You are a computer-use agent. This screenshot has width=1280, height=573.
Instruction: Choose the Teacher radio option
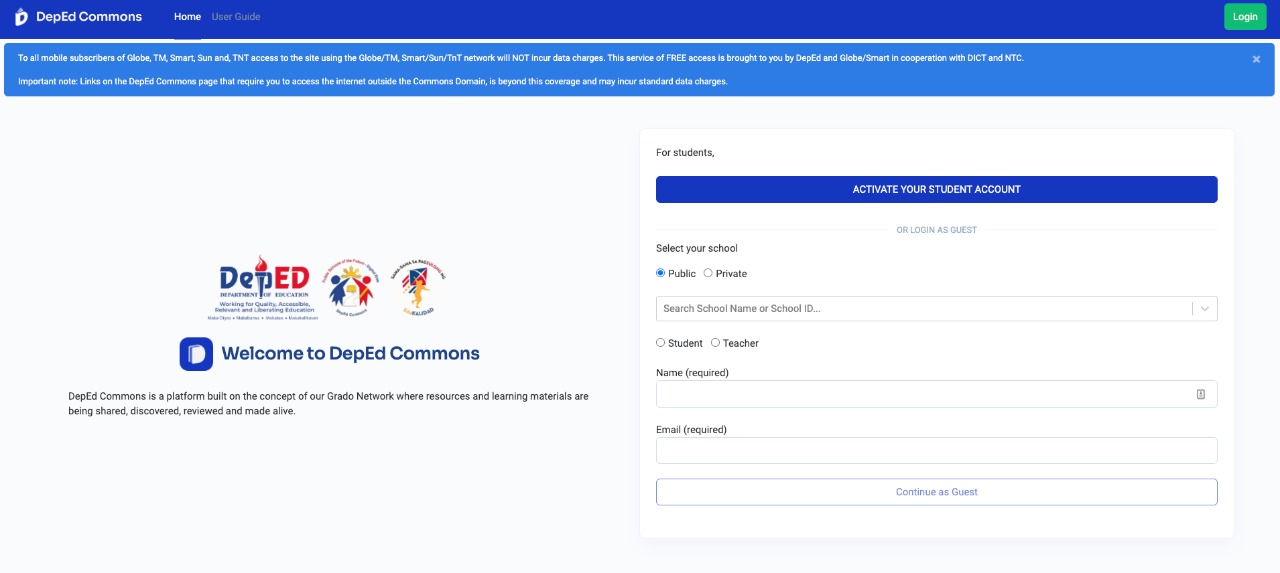pos(715,343)
